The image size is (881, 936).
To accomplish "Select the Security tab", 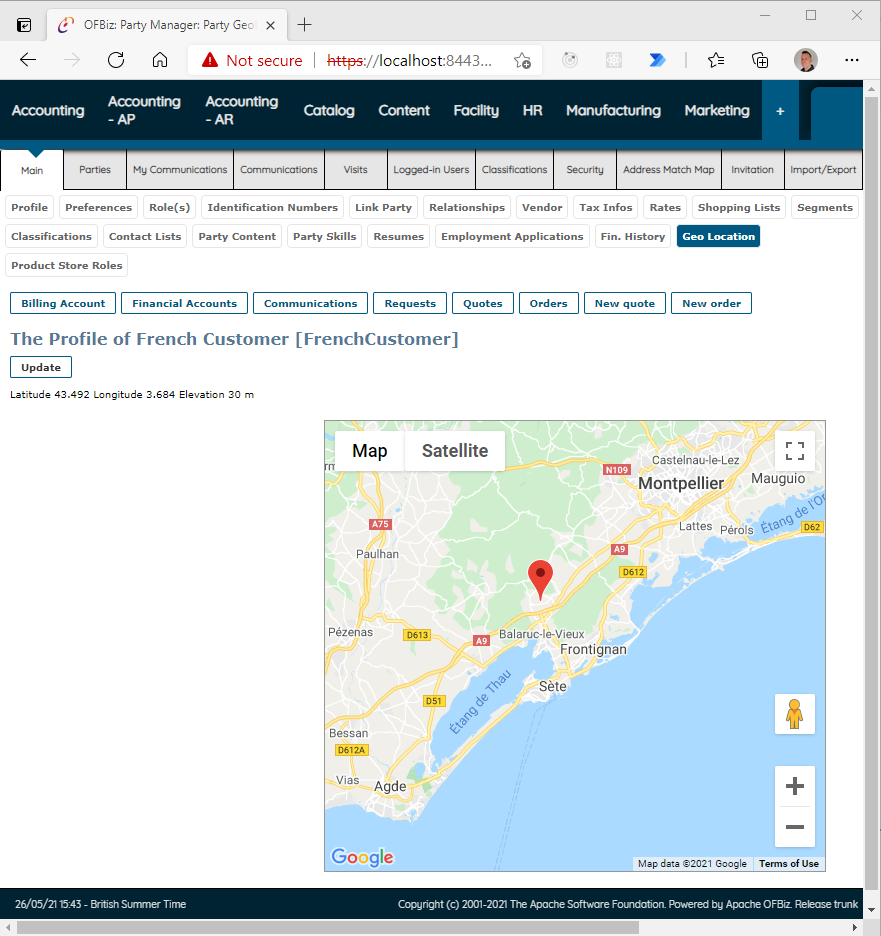I will click(x=585, y=170).
